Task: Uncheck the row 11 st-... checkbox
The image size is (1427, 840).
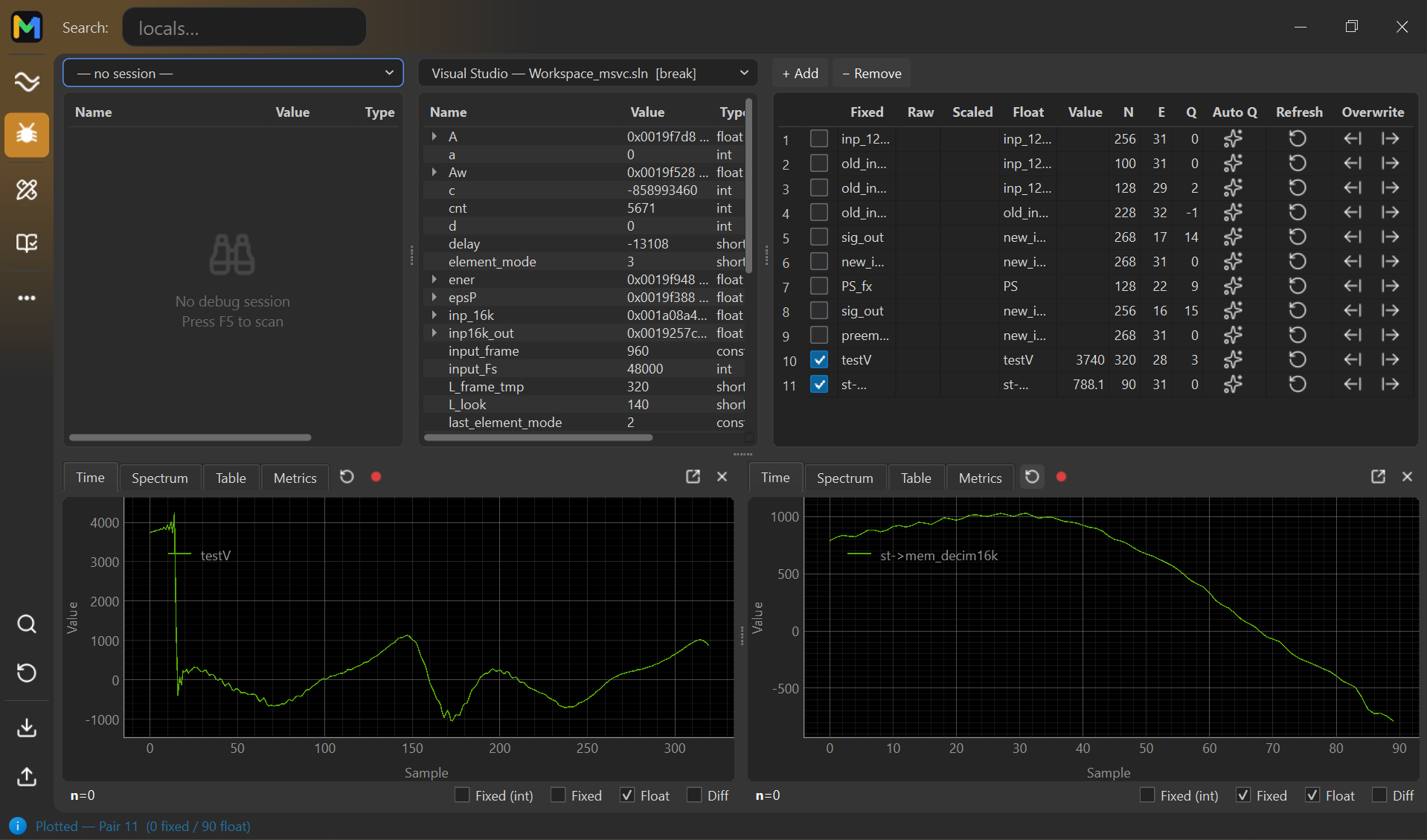Action: coord(819,385)
